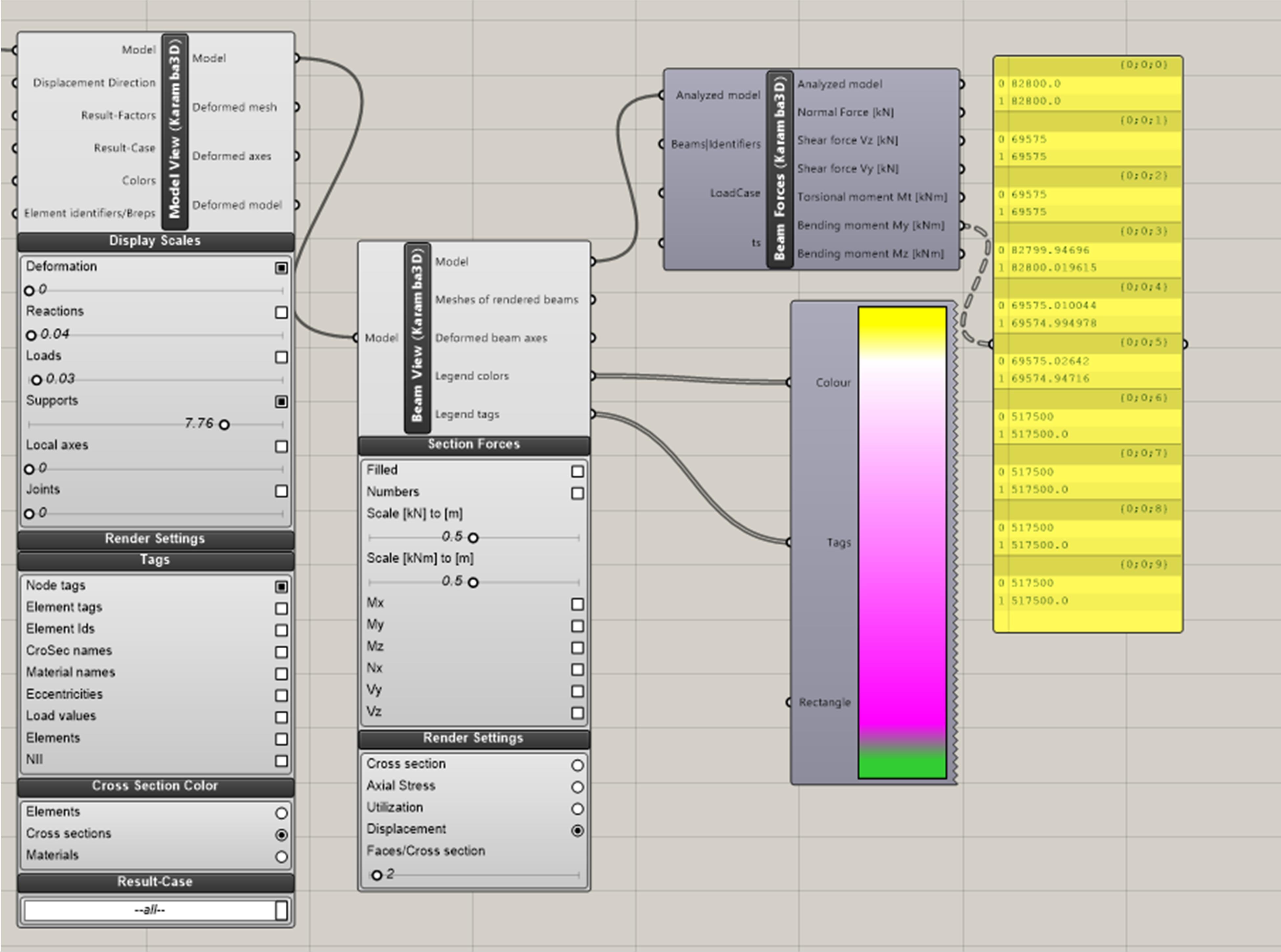Click the Rectangle input grip on legend
1281x952 pixels.
click(x=790, y=702)
